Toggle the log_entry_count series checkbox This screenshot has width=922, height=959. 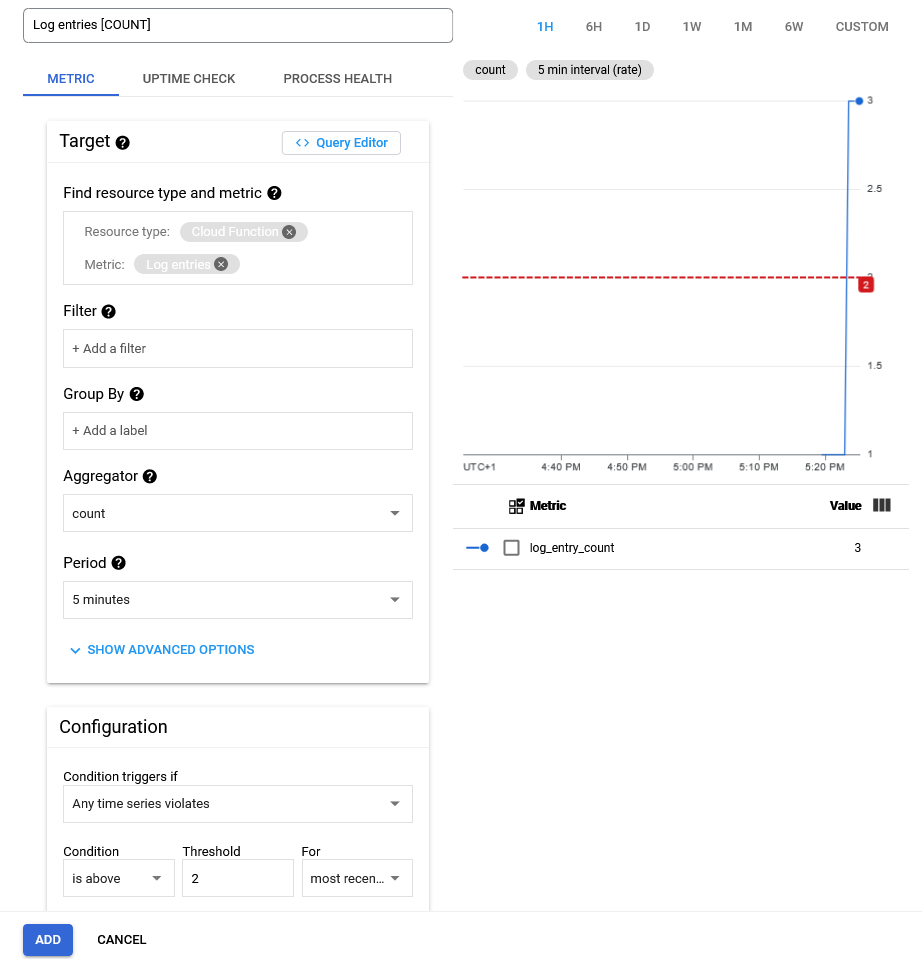[512, 548]
